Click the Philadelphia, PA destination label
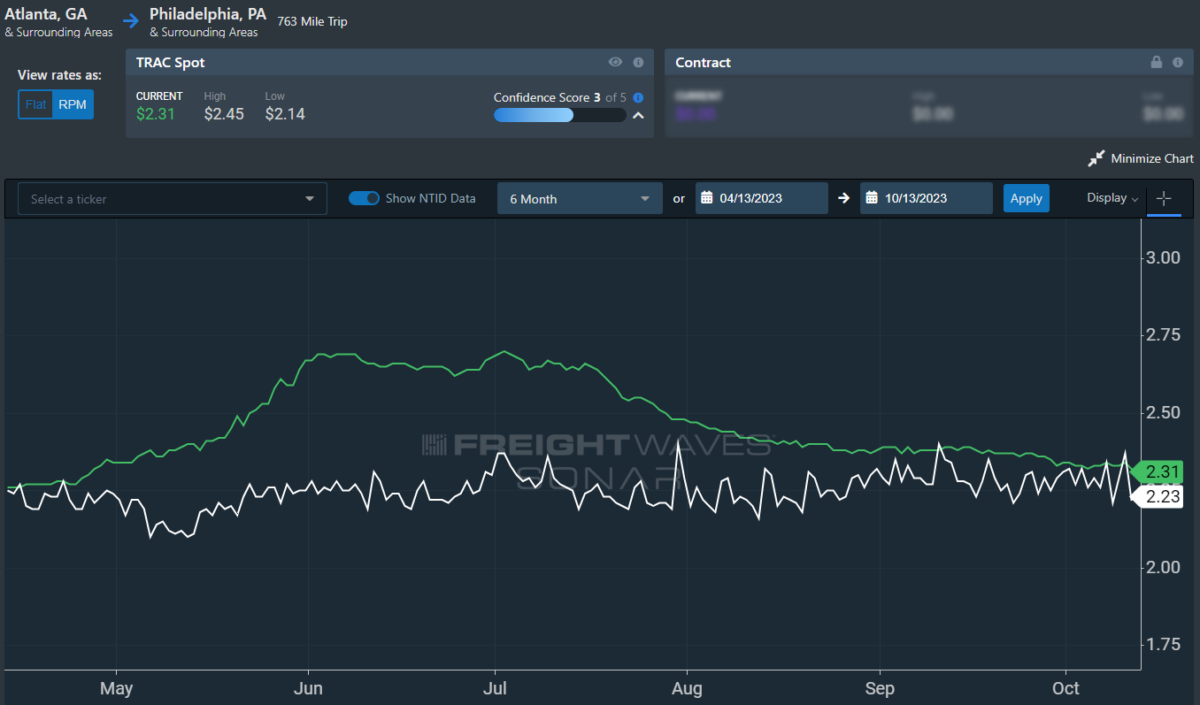The height and width of the screenshot is (705, 1200). tap(208, 15)
